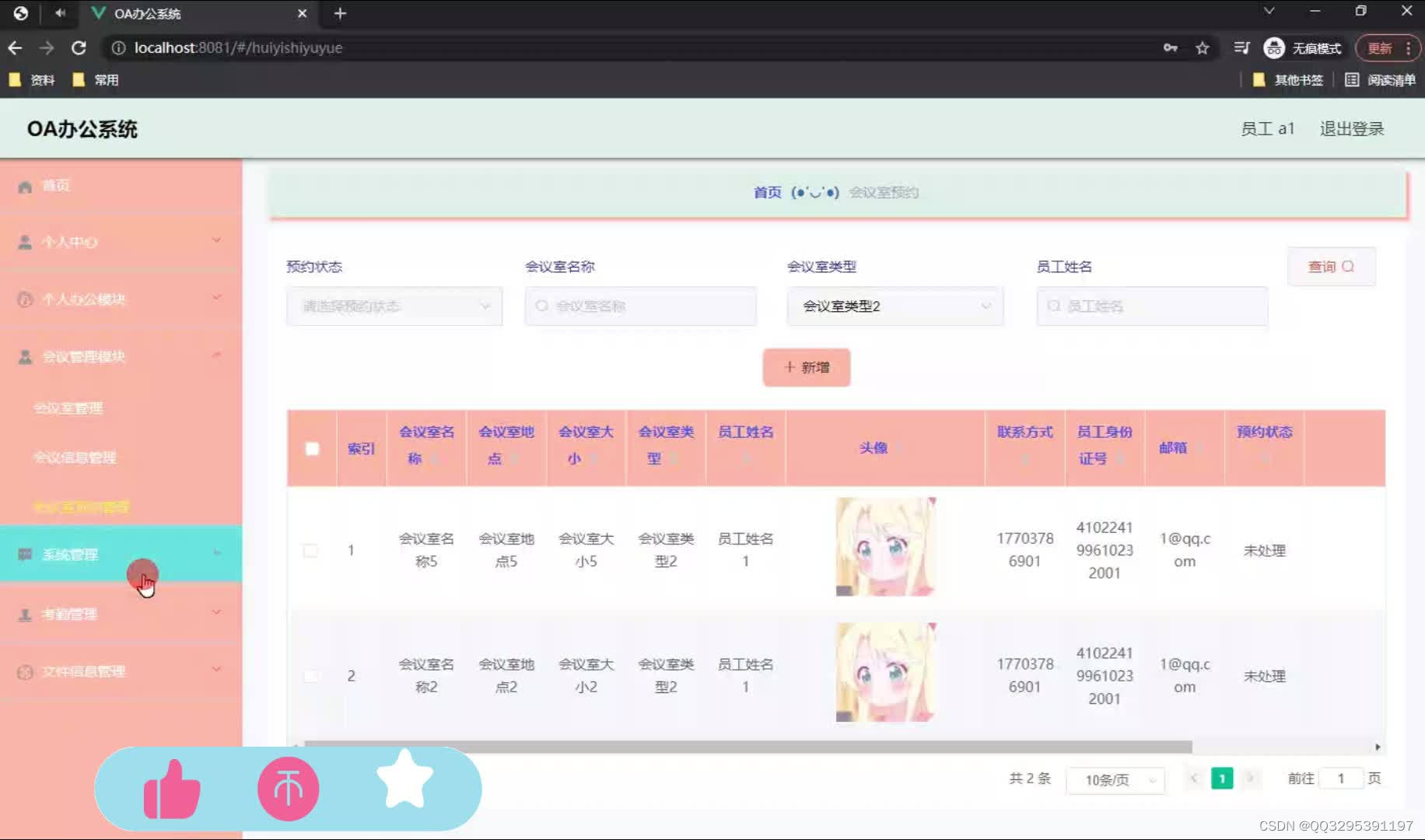Screen dimensions: 1425x840
Task: Click the avatar image in row 2
Action: (x=885, y=672)
